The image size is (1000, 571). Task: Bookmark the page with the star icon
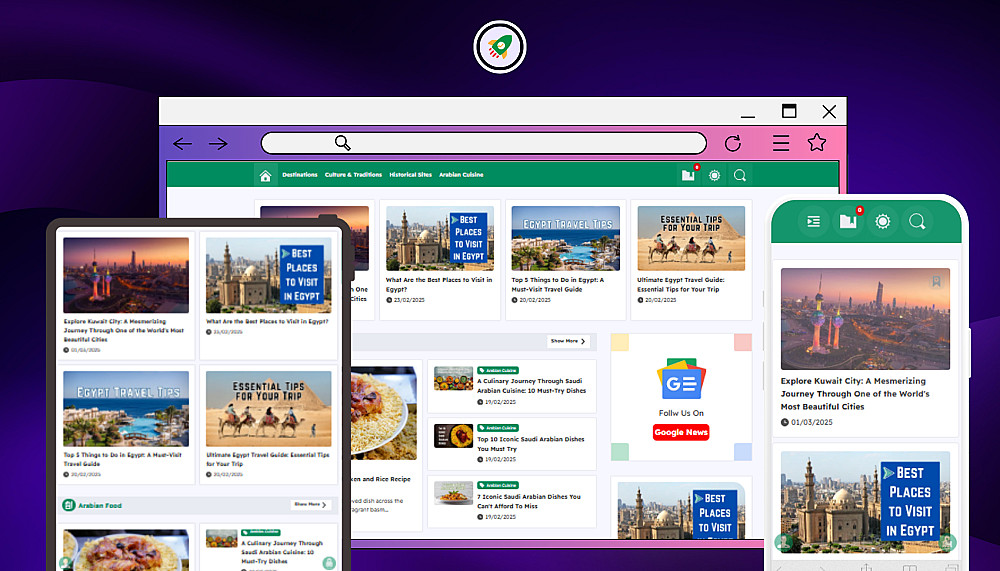[817, 142]
